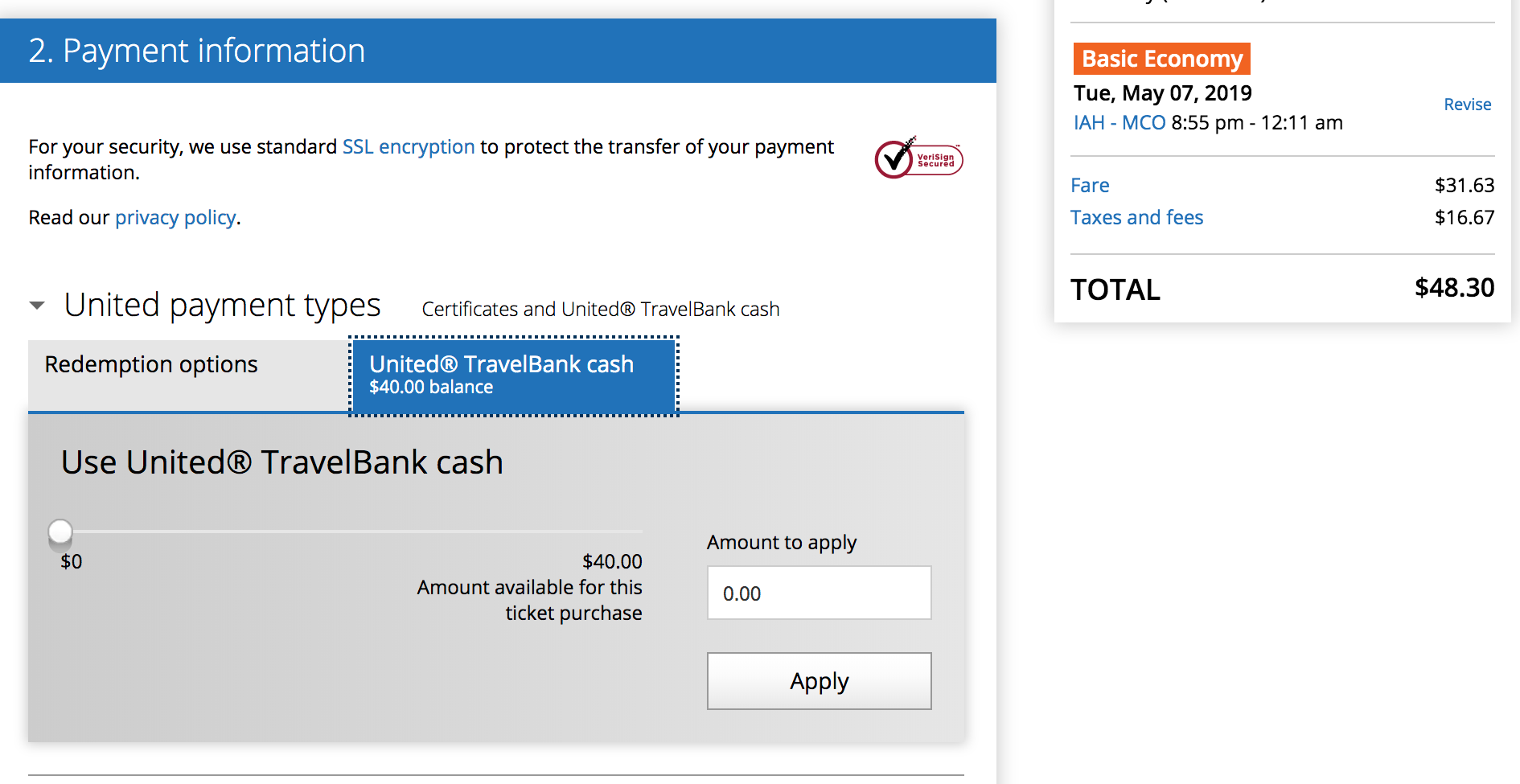Open the IAH - MCO route link
The image size is (1520, 784).
coord(1119,123)
